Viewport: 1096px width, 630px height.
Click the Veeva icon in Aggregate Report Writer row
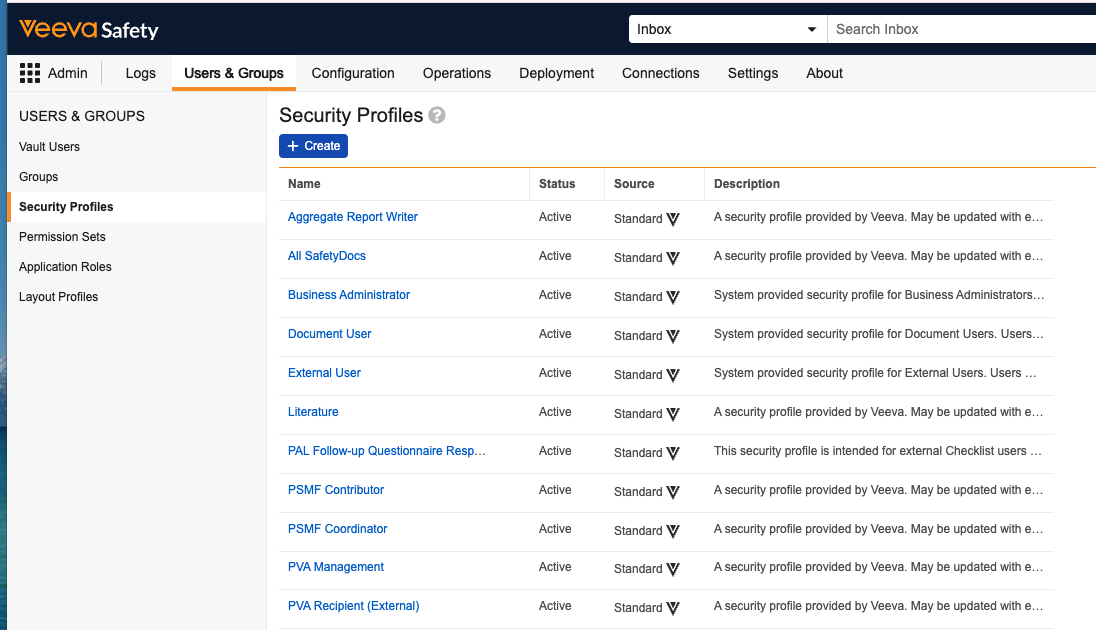[673, 219]
